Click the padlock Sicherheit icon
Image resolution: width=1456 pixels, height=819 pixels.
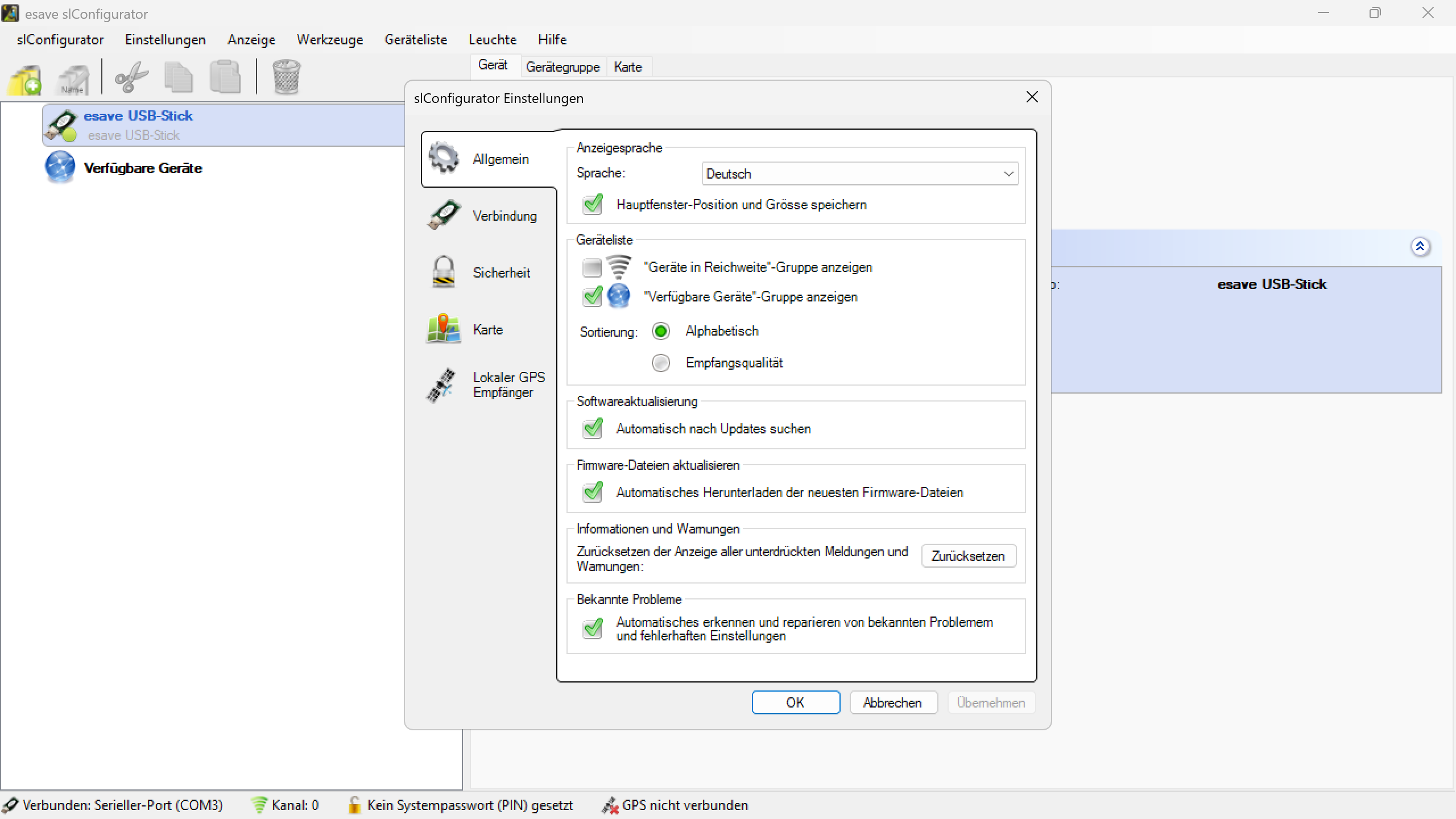tap(444, 272)
